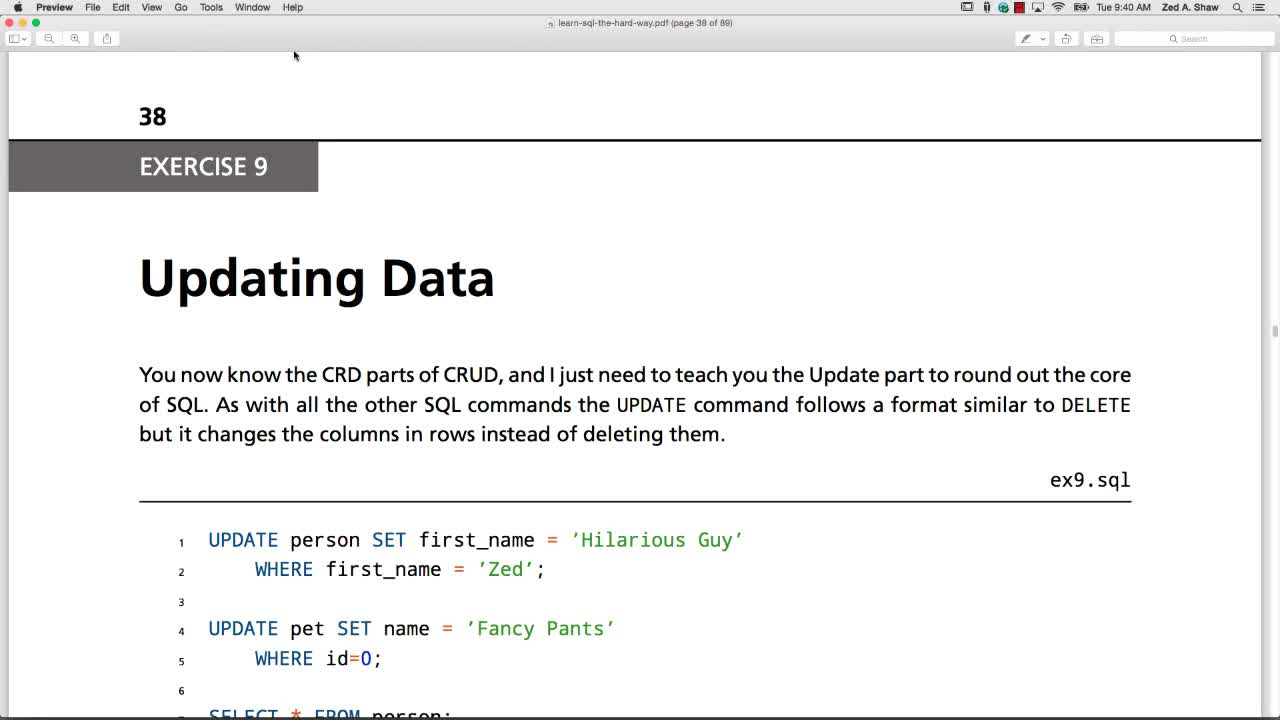
Task: Click the Preview application menu
Action: point(54,7)
